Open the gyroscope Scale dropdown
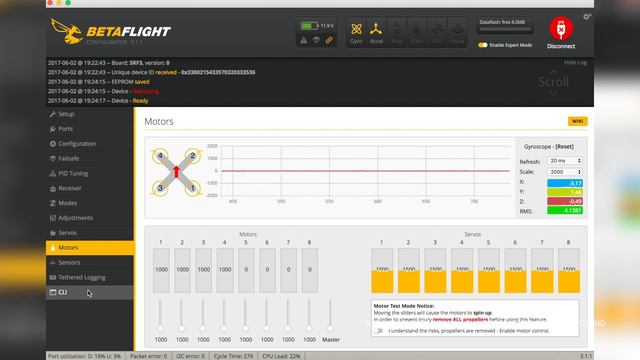The height and width of the screenshot is (360, 640). click(x=565, y=172)
